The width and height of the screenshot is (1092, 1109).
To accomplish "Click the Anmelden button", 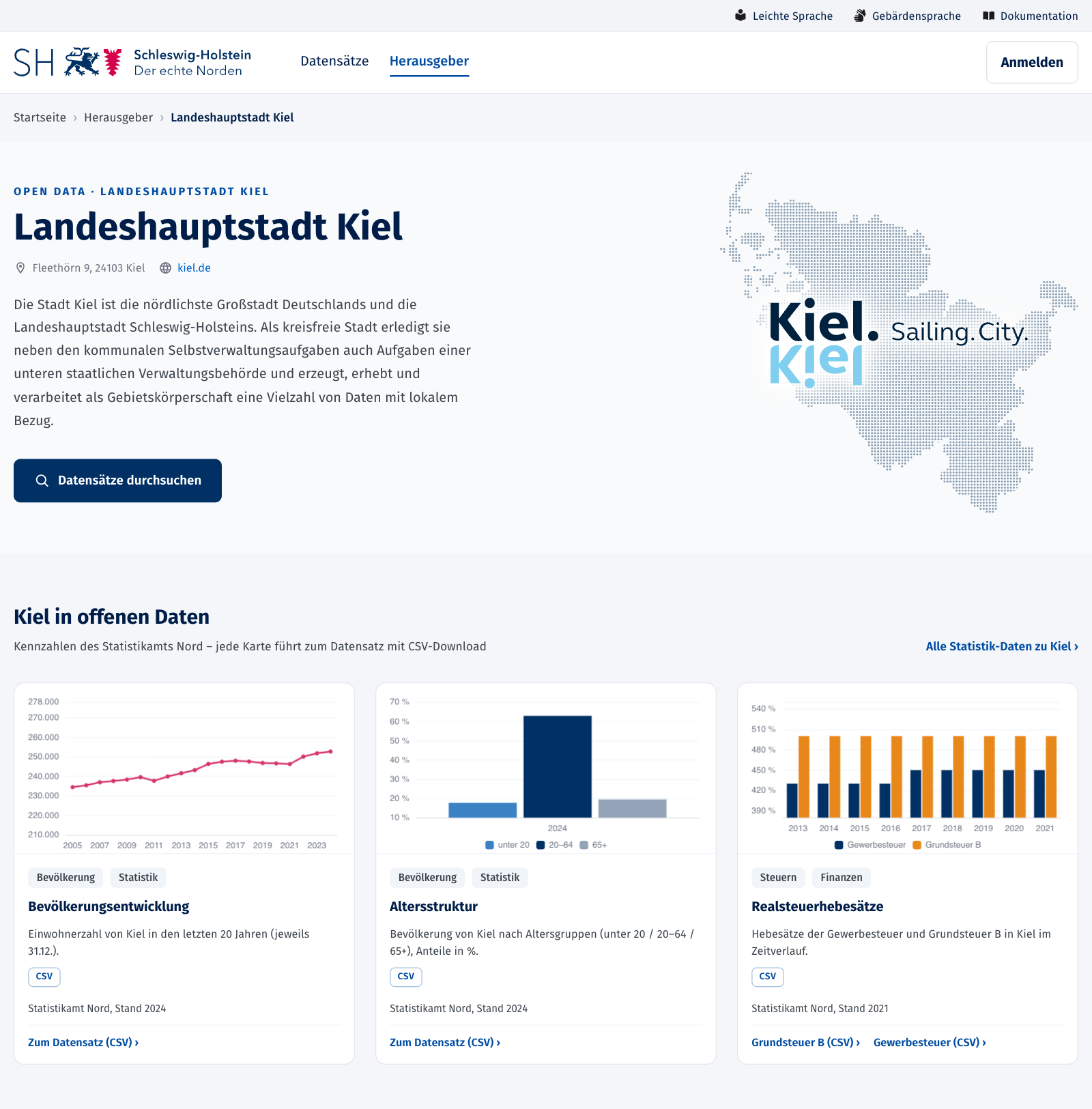I will point(1032,62).
